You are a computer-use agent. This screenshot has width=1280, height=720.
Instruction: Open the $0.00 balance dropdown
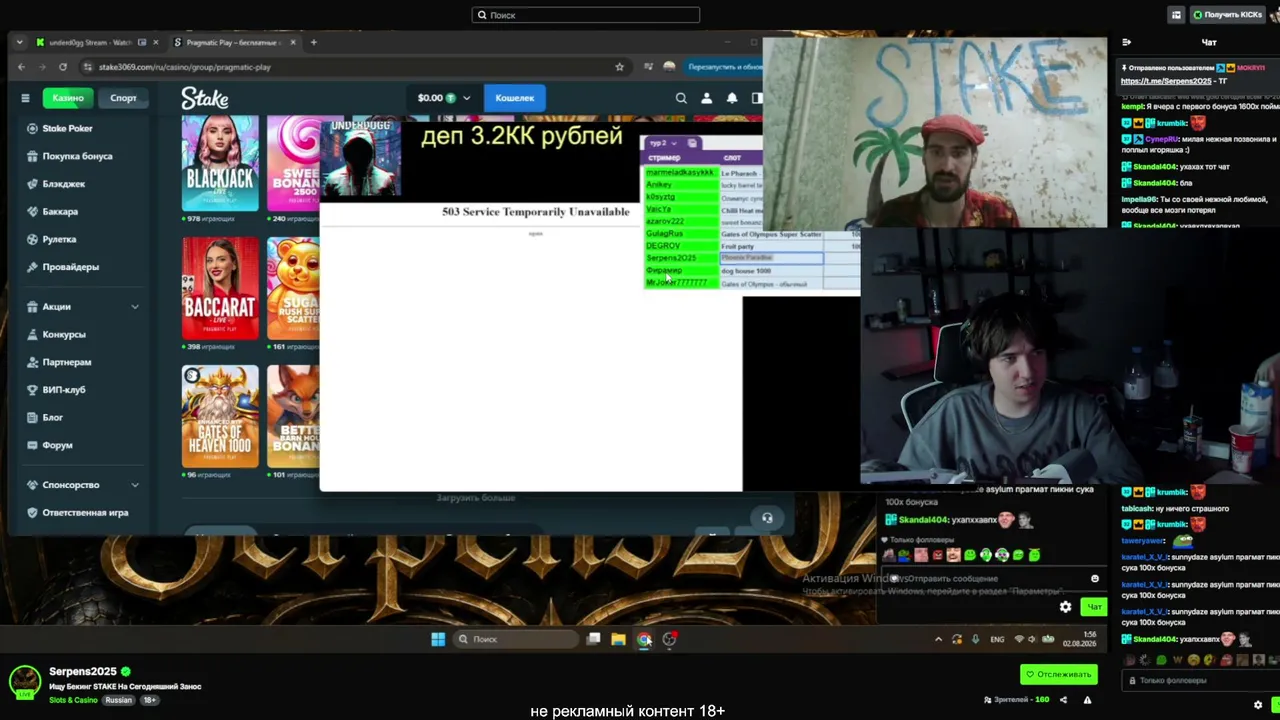click(443, 98)
